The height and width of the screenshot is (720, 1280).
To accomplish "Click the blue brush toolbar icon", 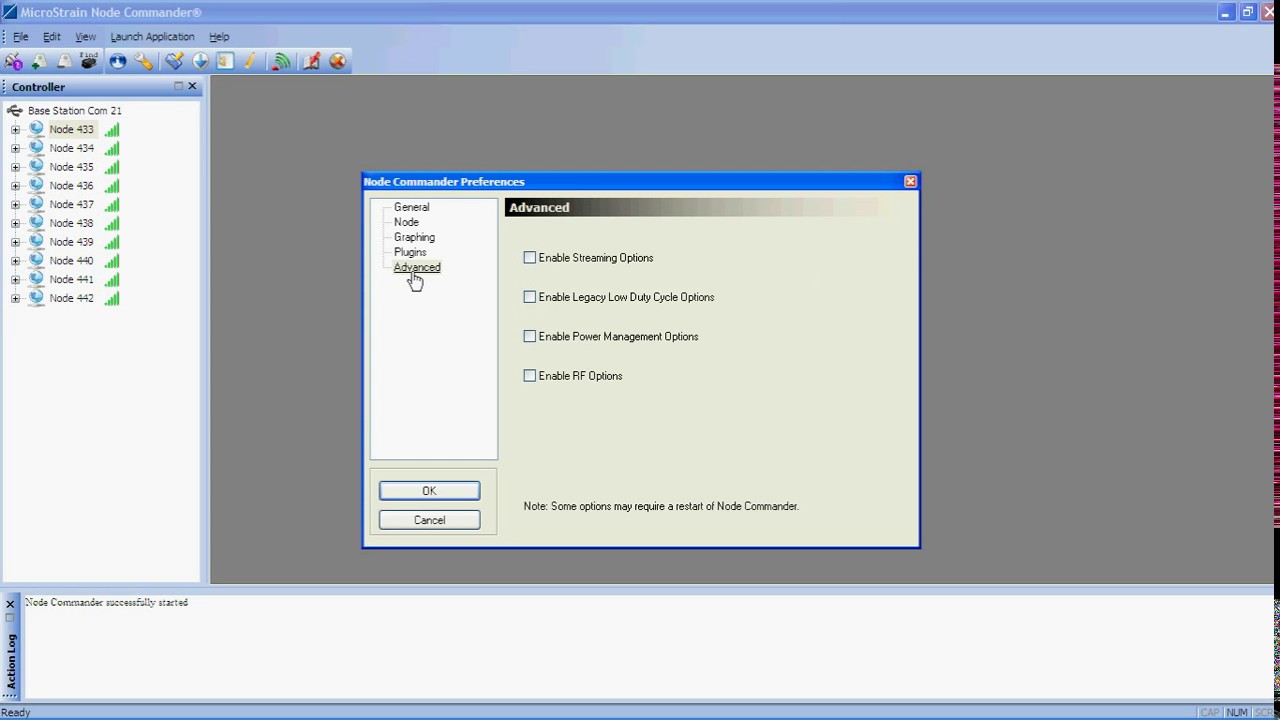I will (174, 62).
